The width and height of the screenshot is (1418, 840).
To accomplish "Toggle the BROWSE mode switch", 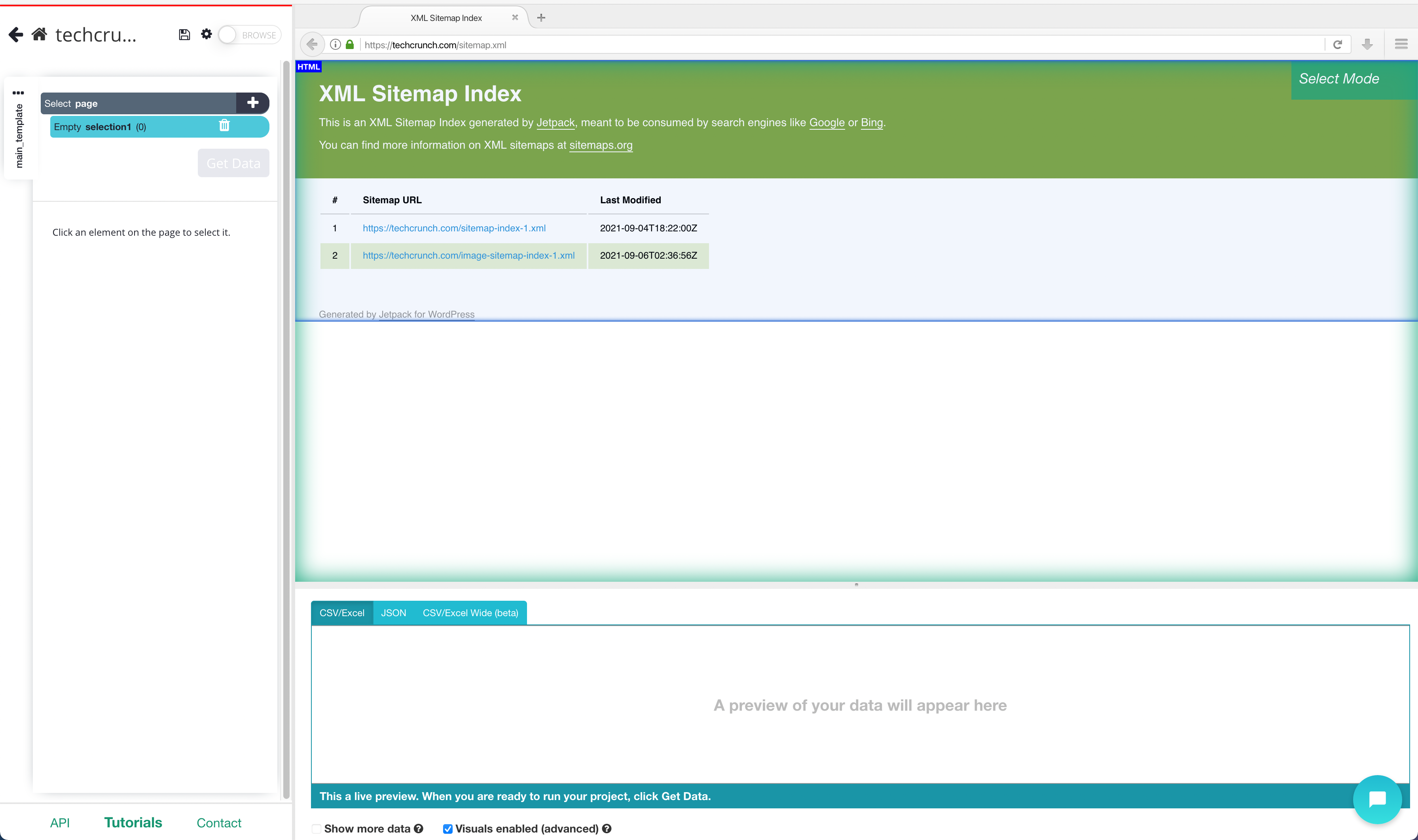I will tap(250, 35).
